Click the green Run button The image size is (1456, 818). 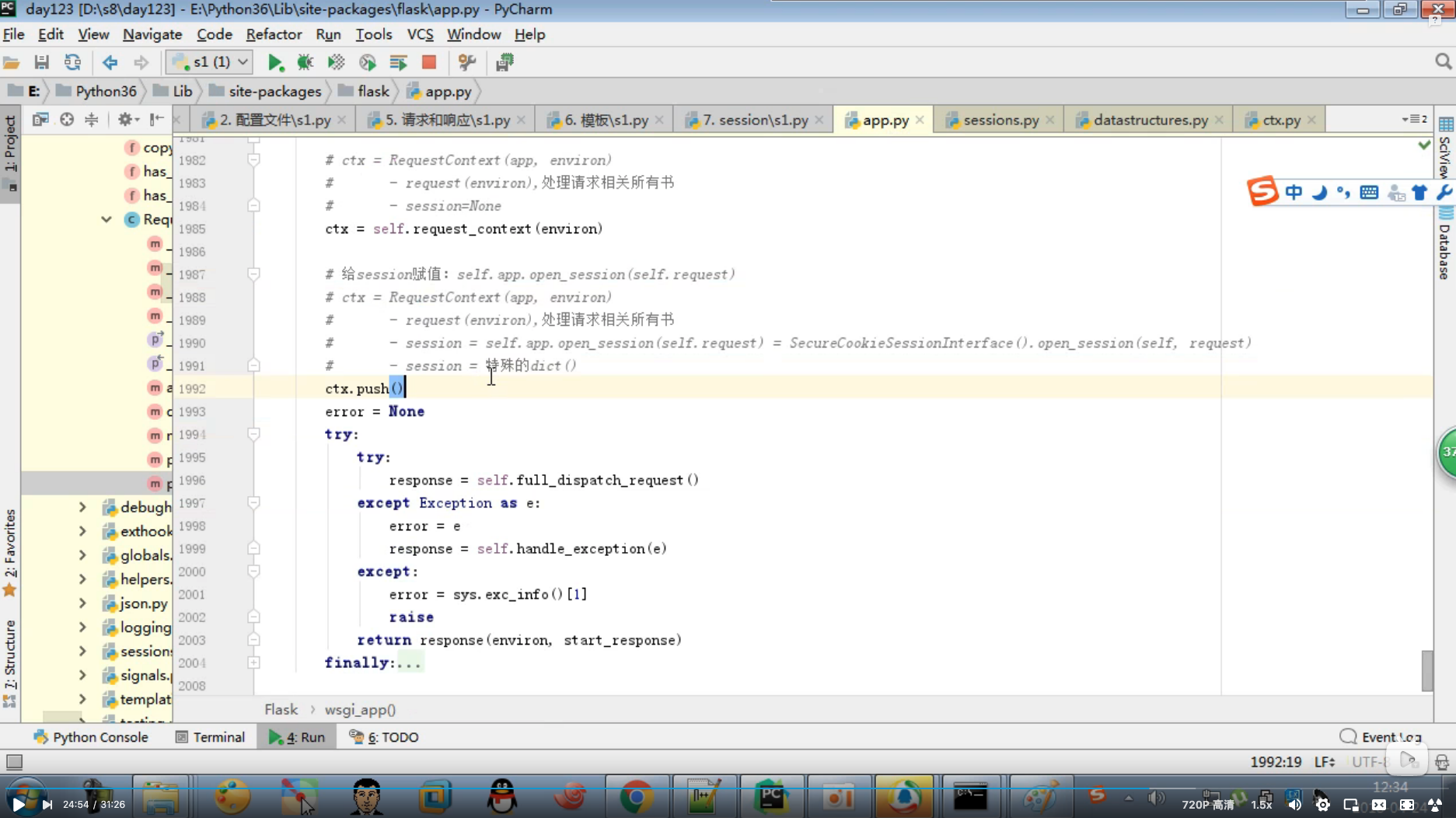[x=275, y=62]
